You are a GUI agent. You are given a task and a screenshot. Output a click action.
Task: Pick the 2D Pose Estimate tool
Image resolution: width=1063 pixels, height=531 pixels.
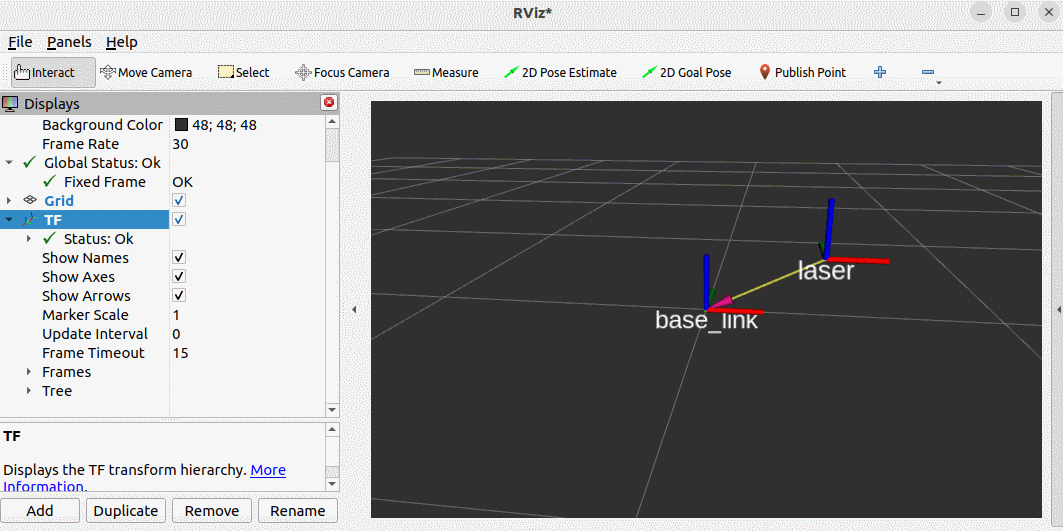tap(561, 73)
